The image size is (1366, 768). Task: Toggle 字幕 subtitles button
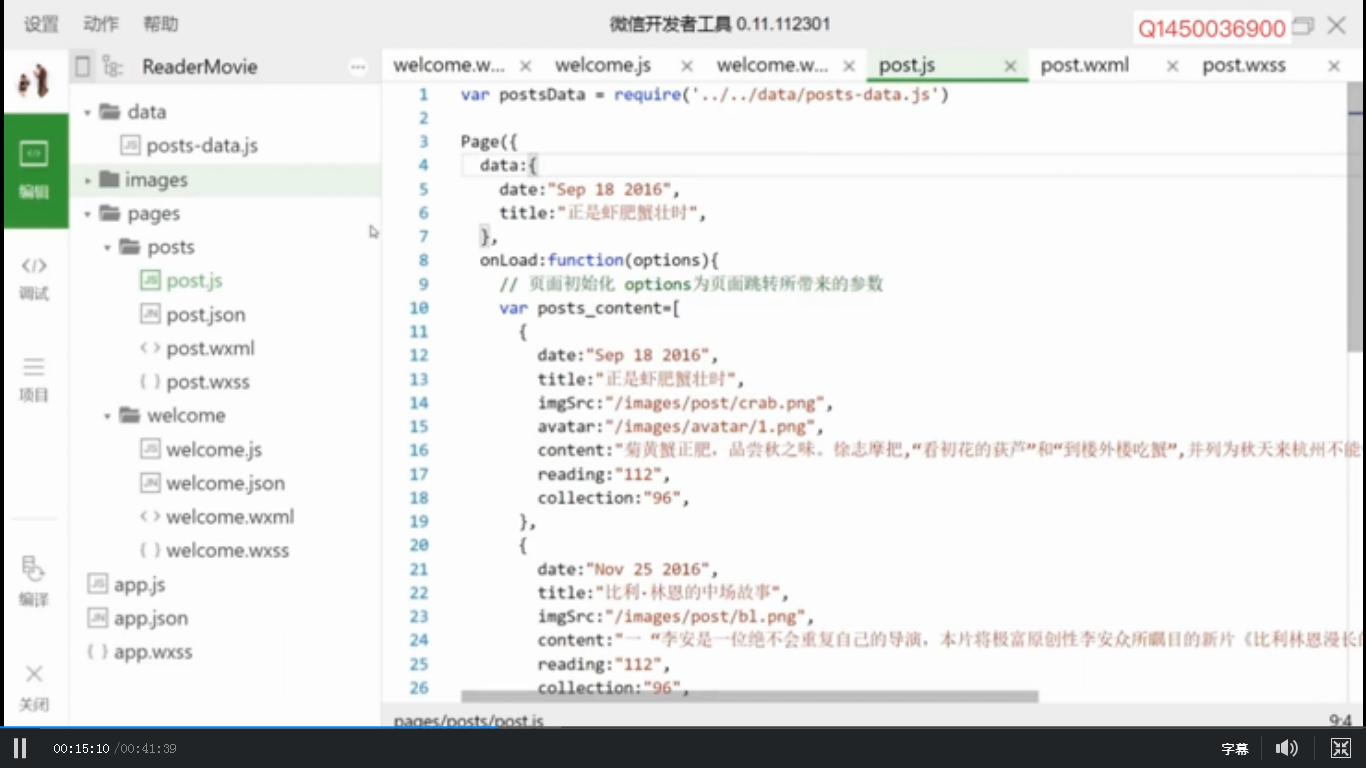1235,748
